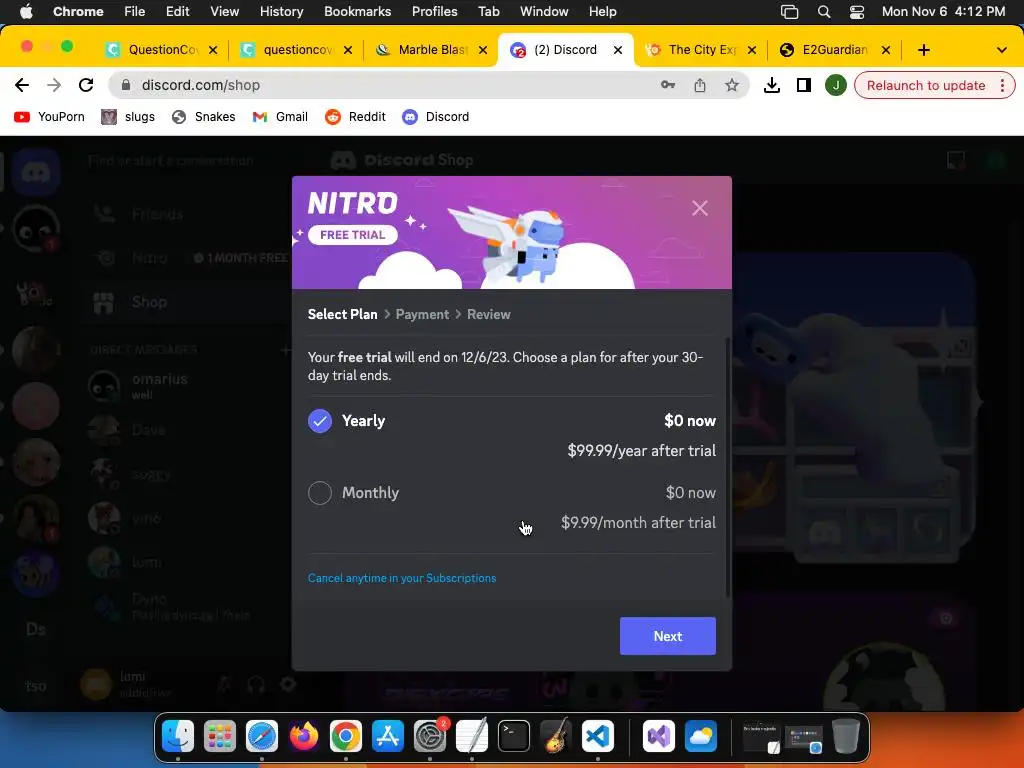This screenshot has width=1024, height=768.
Task: Open Cancel anytime in your Subscriptions link
Action: click(402, 578)
